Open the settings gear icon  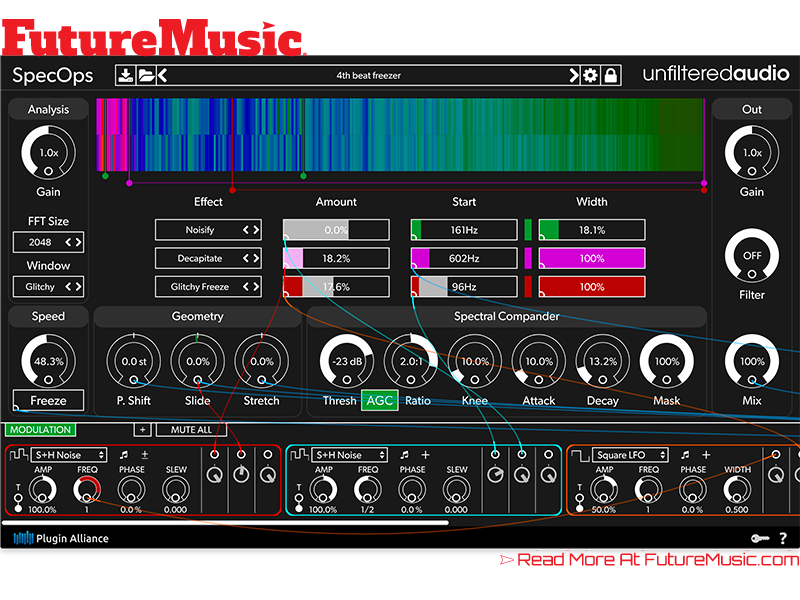(x=590, y=76)
